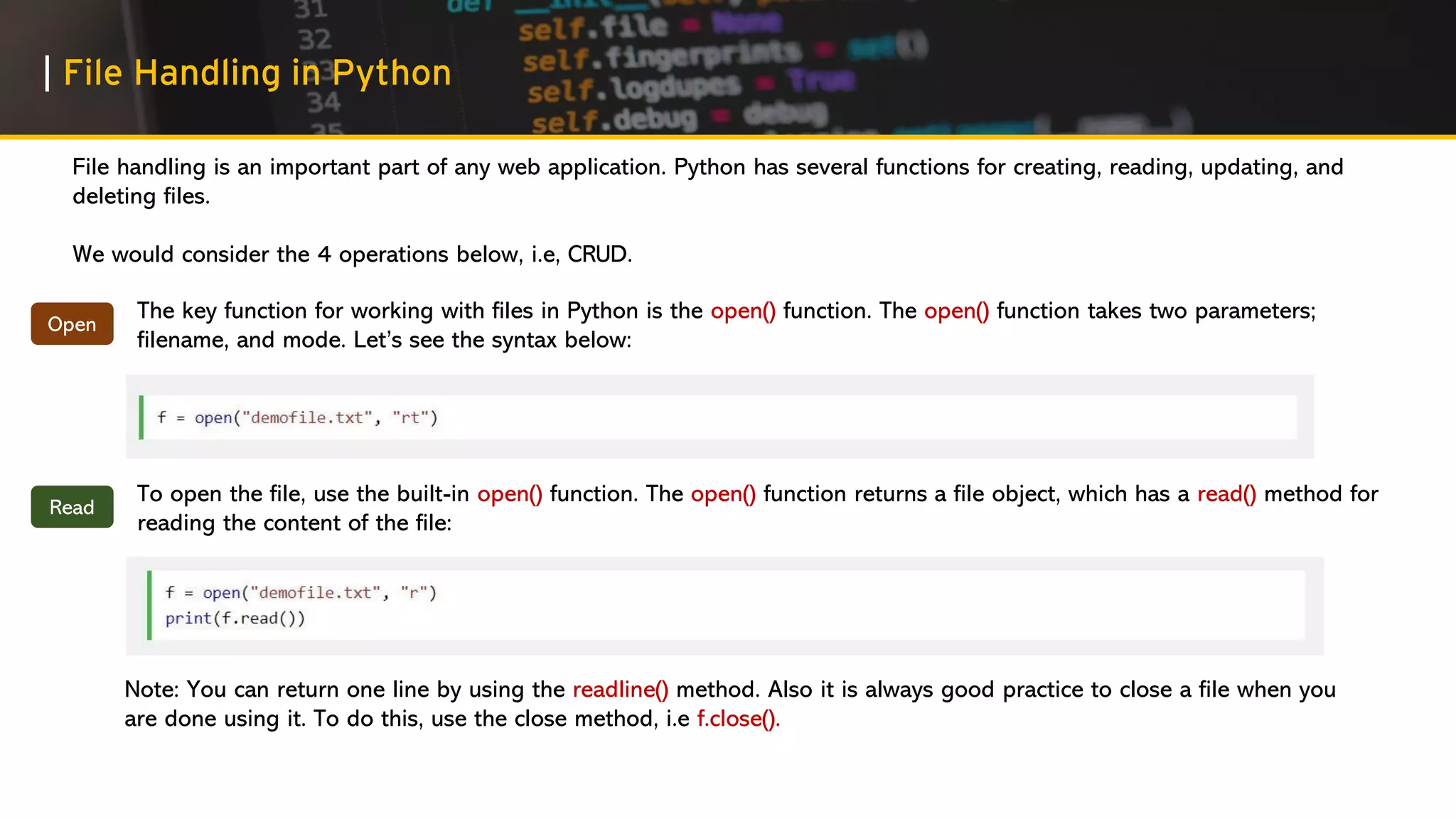This screenshot has height=819, width=1456.
Task: Click the 'File Handling in Python' slide title
Action: click(x=257, y=73)
